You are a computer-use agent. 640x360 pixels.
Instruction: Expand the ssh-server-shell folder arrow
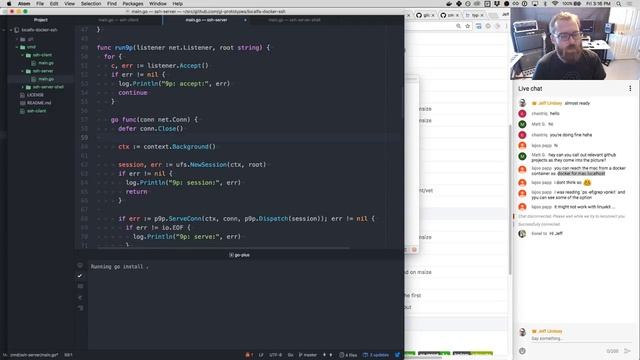coord(22,87)
